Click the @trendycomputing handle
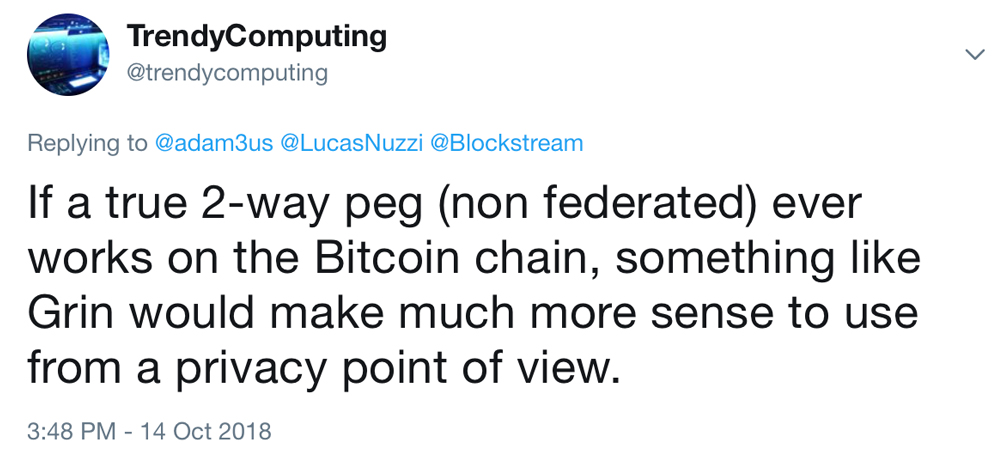The image size is (1000, 450). [x=226, y=73]
